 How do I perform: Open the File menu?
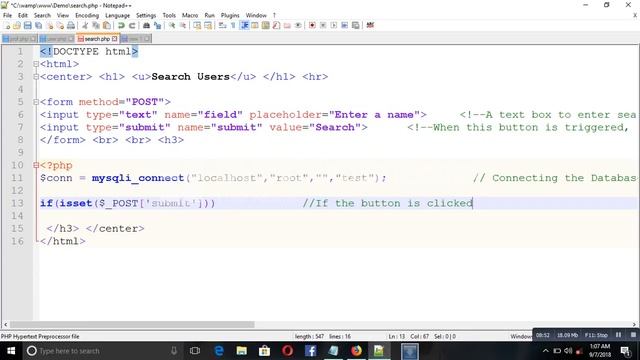point(7,15)
